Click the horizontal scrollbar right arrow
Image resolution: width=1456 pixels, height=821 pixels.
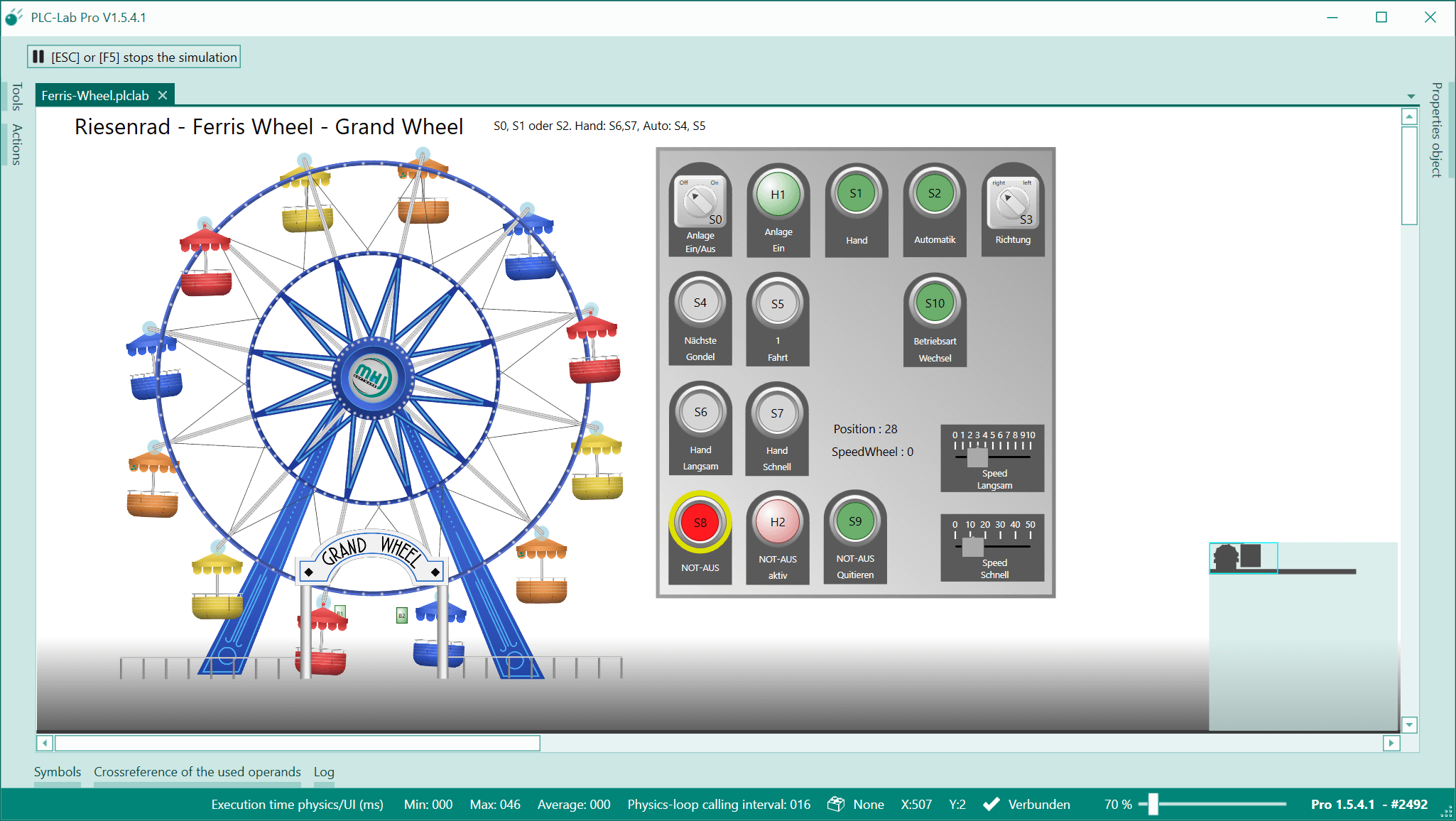coord(1391,743)
